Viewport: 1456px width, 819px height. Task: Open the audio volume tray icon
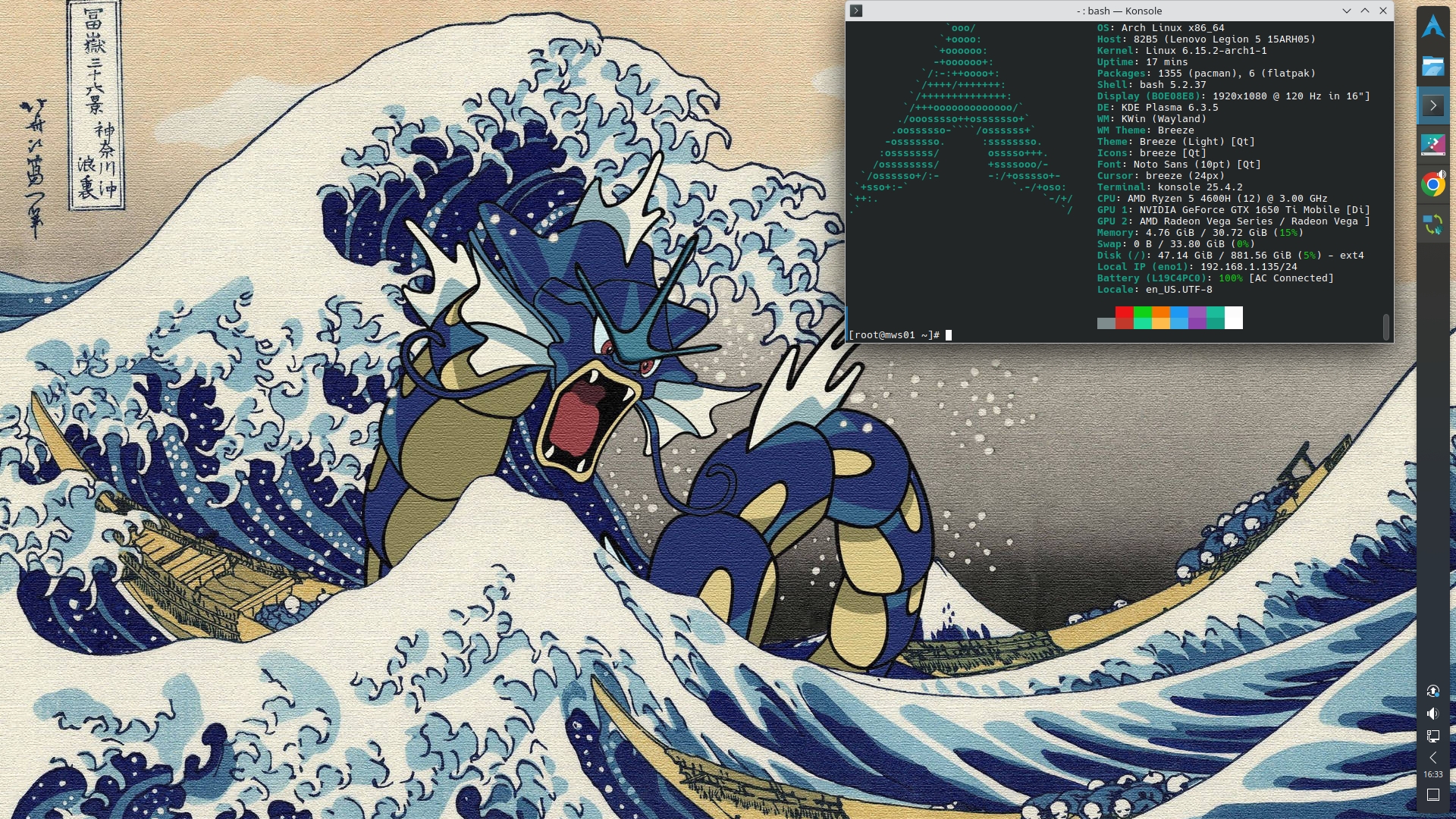point(1432,714)
